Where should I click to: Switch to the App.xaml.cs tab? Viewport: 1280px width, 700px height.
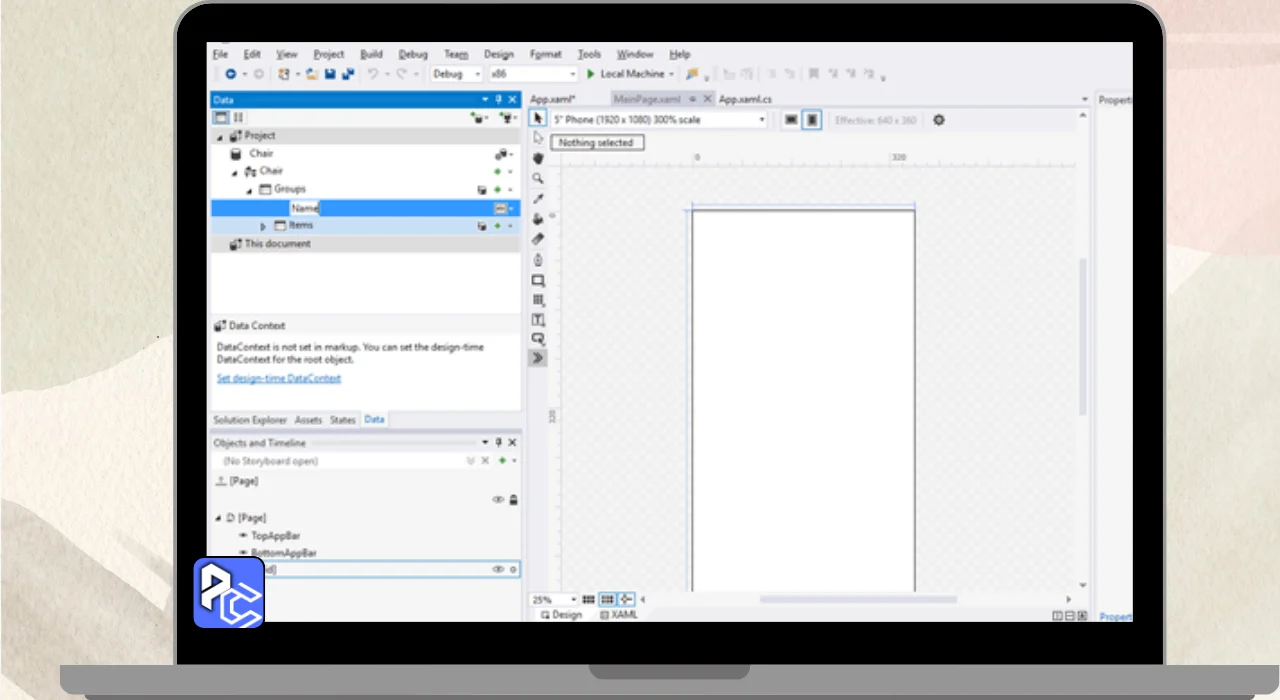[745, 99]
